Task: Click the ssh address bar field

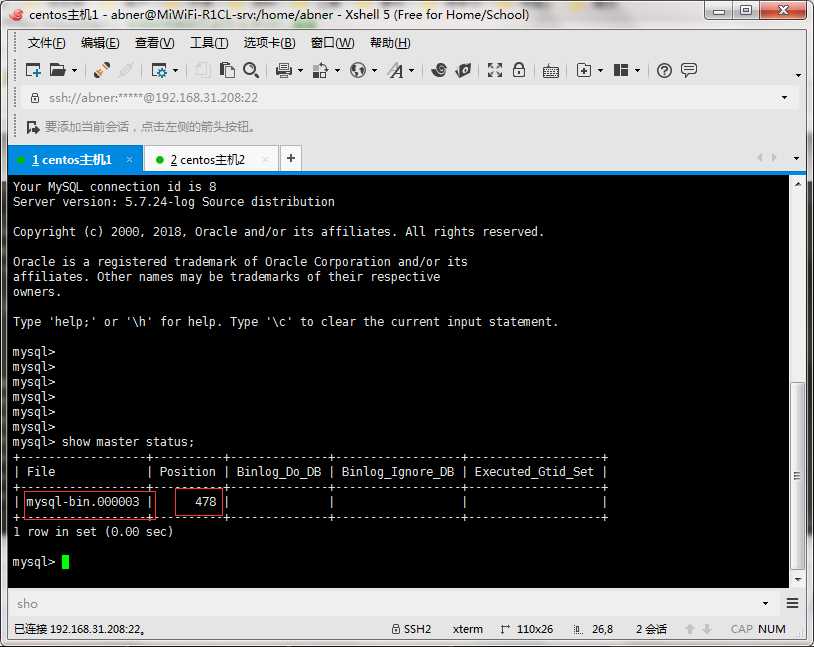Action: pos(408,98)
